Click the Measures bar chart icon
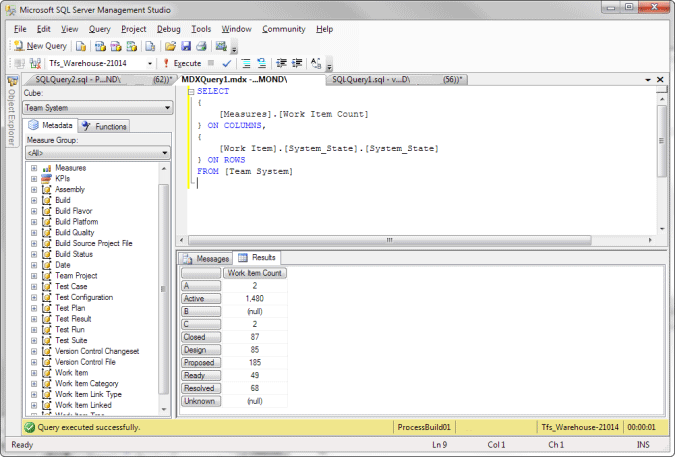 point(47,168)
